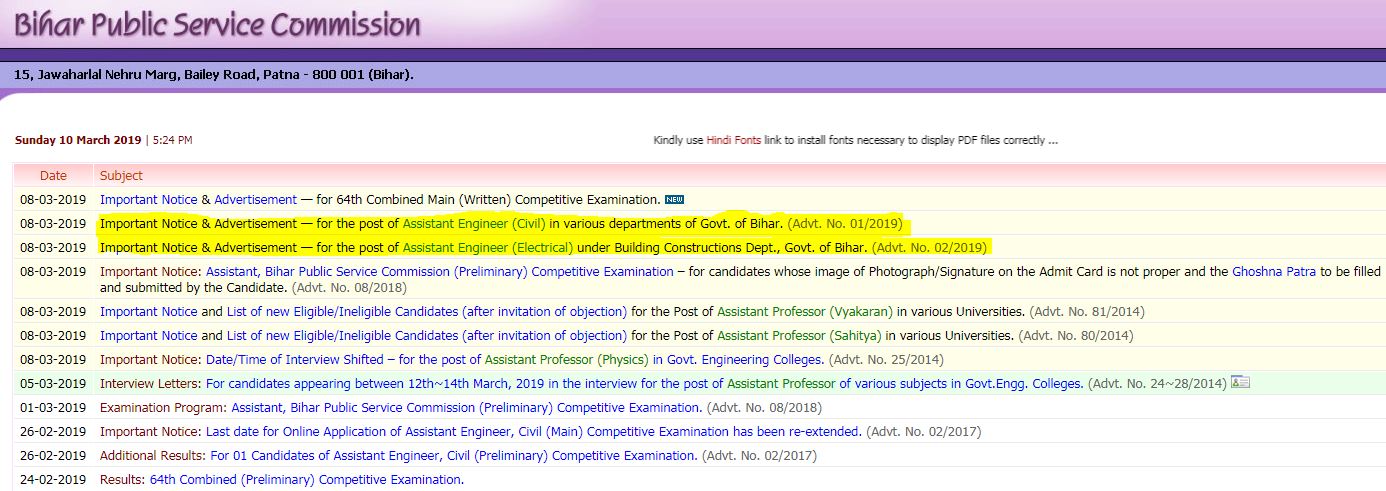
Task: Open Assistant BPSC Preliminary exam notice dated 08-03-2019
Action: 440,271
